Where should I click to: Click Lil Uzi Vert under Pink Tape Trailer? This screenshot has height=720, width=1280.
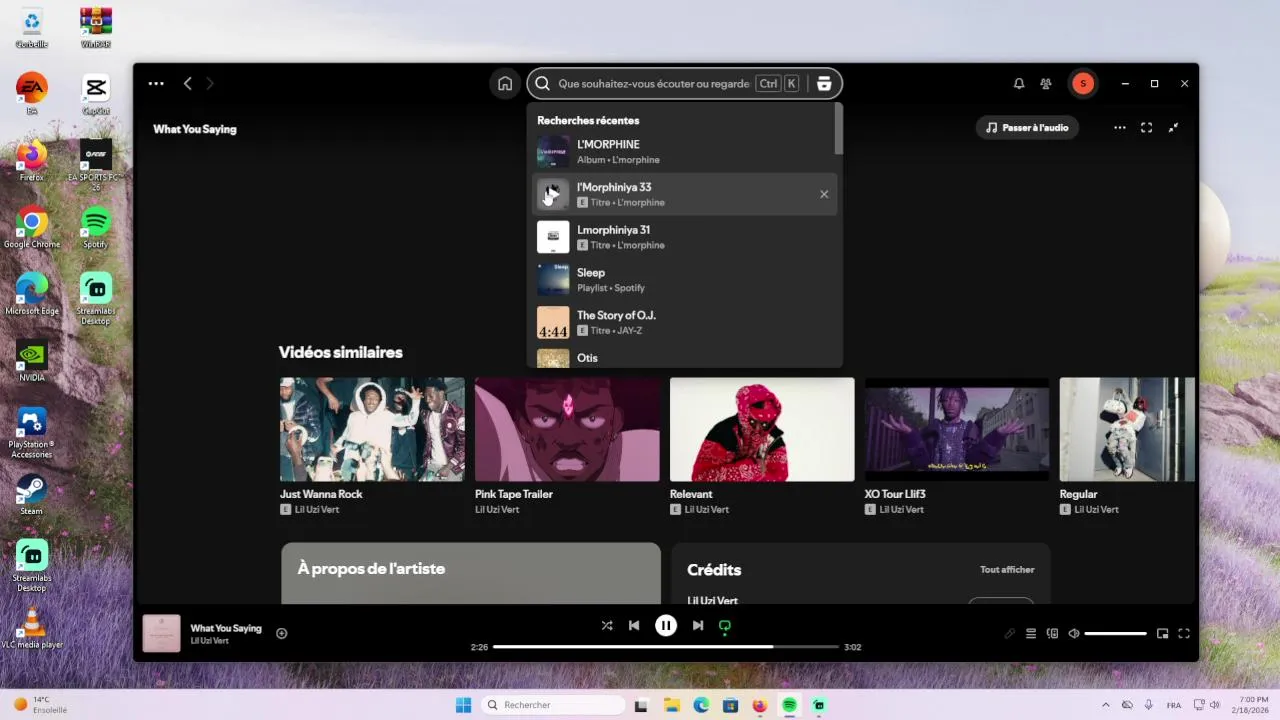tap(497, 510)
